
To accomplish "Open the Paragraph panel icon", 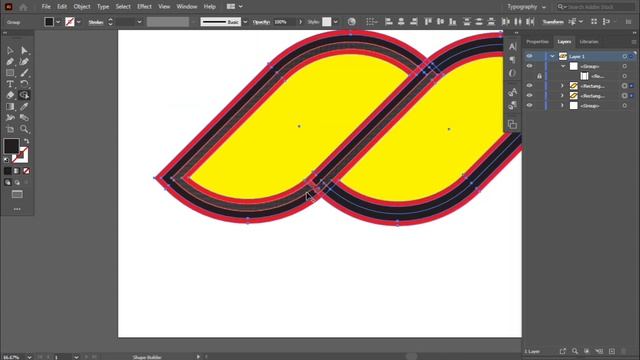I will [x=512, y=60].
